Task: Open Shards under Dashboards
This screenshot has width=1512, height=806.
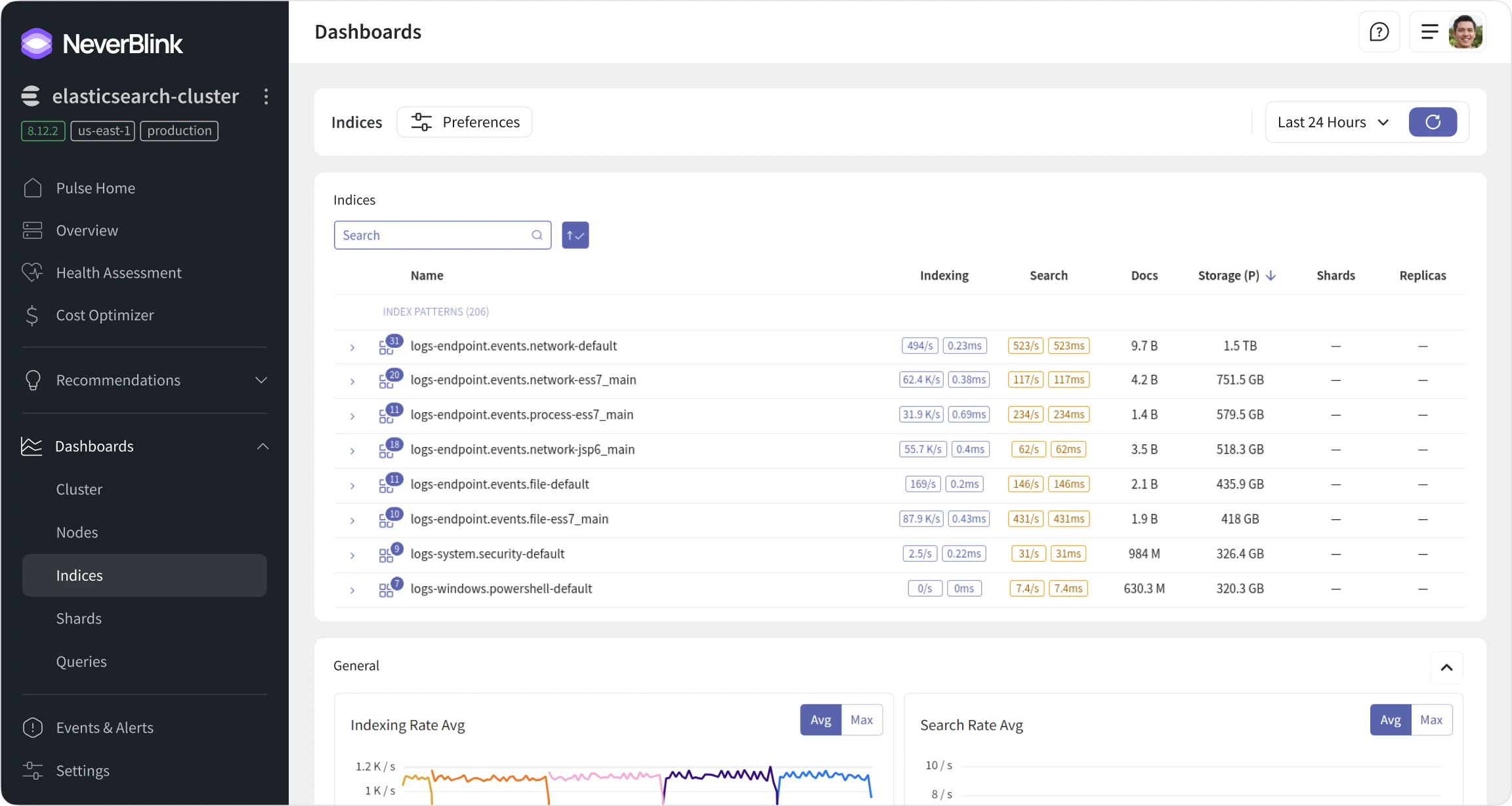Action: click(79, 618)
